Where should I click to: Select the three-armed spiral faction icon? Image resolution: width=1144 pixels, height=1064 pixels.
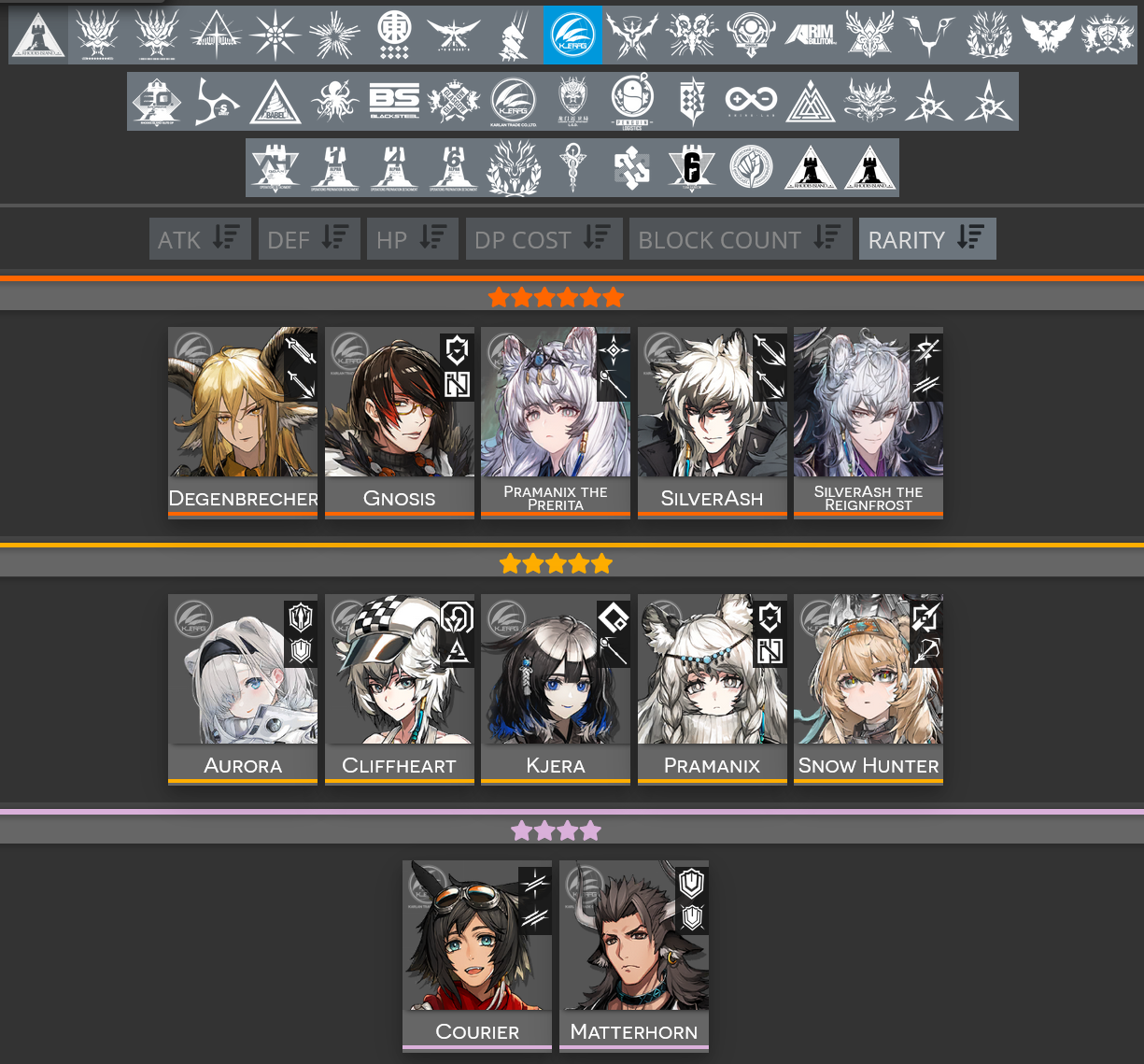point(216,101)
